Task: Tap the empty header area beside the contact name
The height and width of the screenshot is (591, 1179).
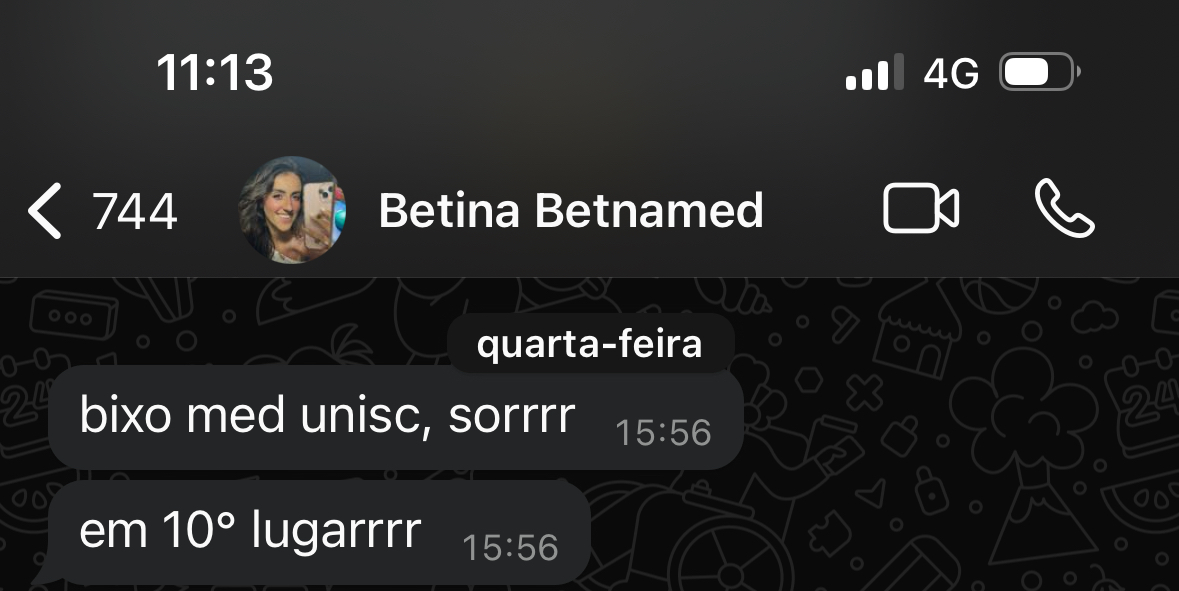Action: coord(820,211)
